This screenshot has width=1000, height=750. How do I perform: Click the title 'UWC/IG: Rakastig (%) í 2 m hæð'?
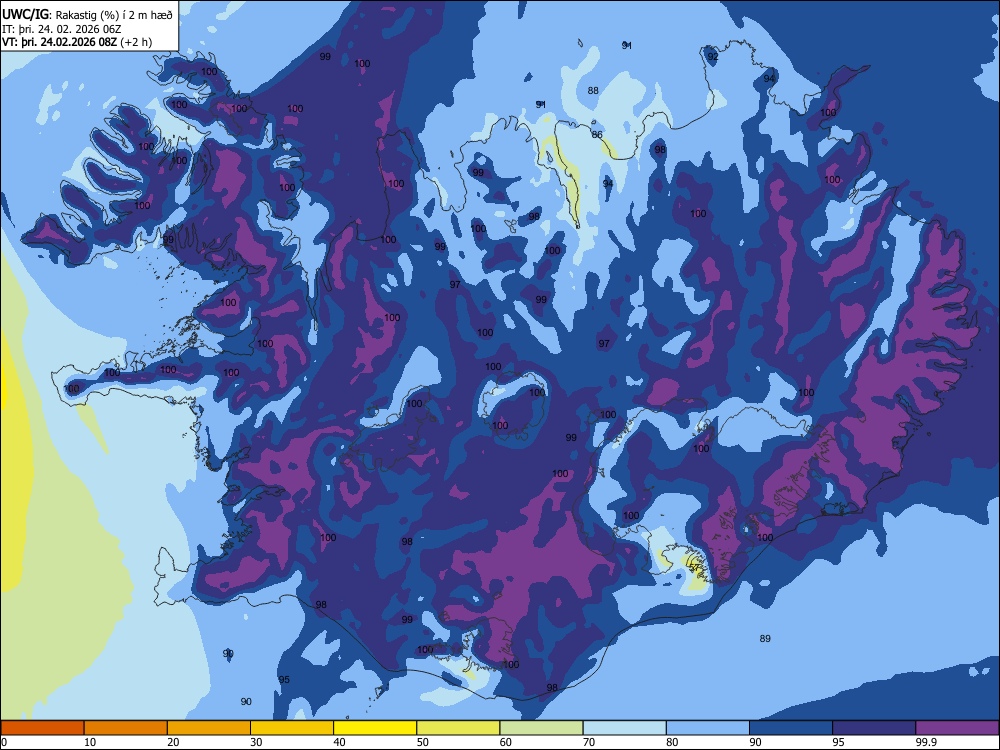pyautogui.click(x=87, y=15)
